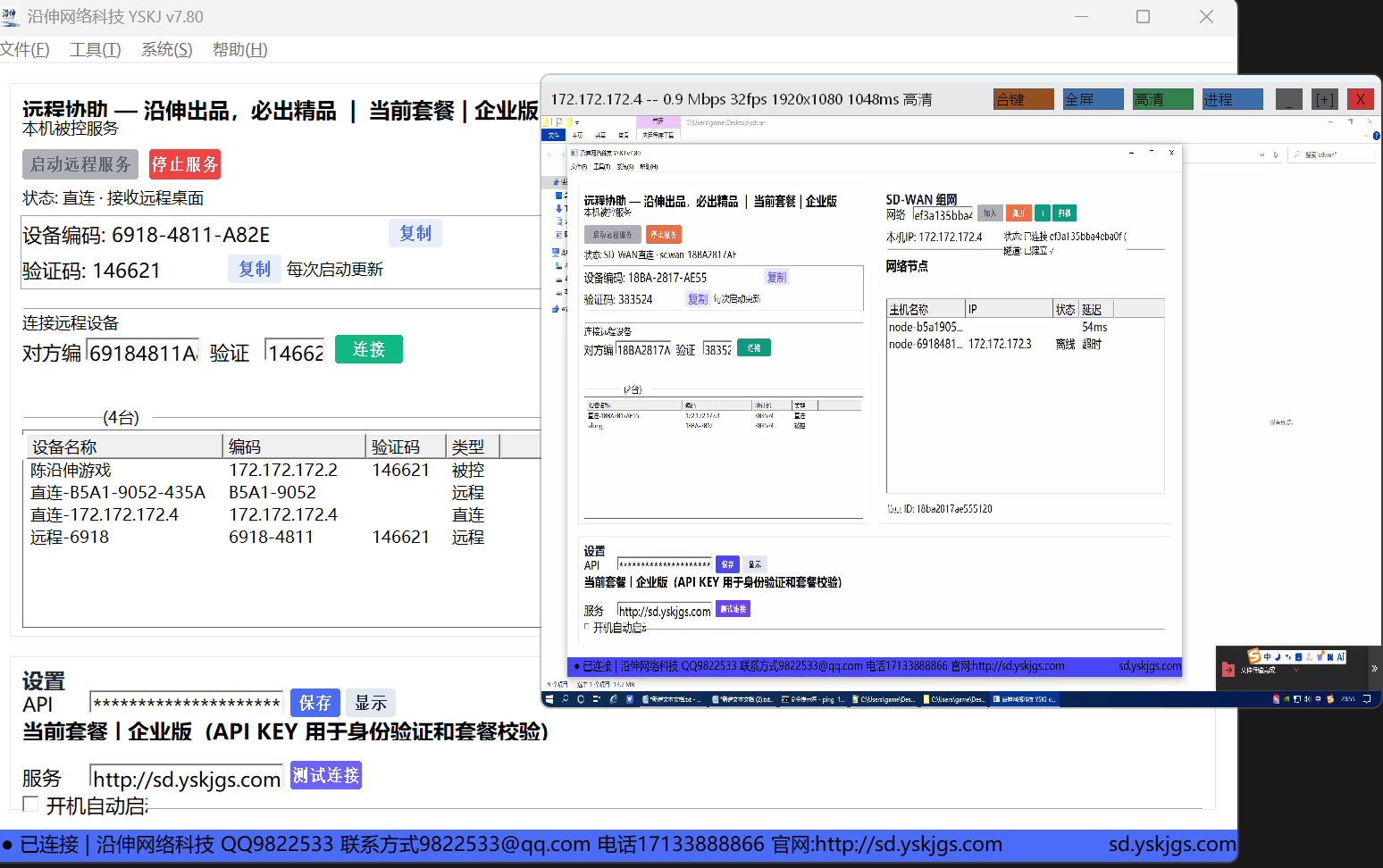Click sd.yskjgs.com link in status bar
1383x868 pixels.
(x=1172, y=844)
